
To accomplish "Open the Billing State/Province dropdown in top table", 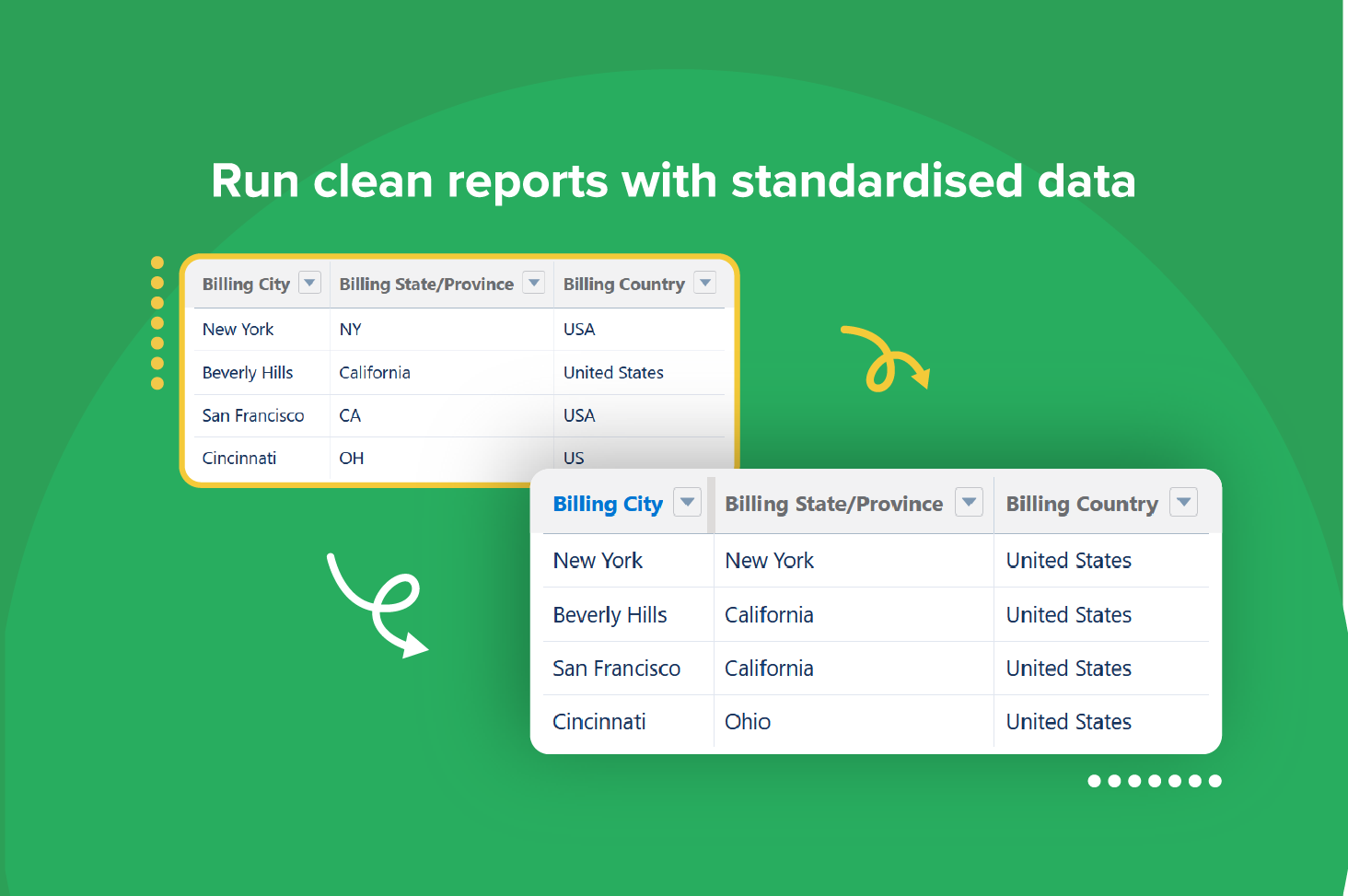I will 533,283.
